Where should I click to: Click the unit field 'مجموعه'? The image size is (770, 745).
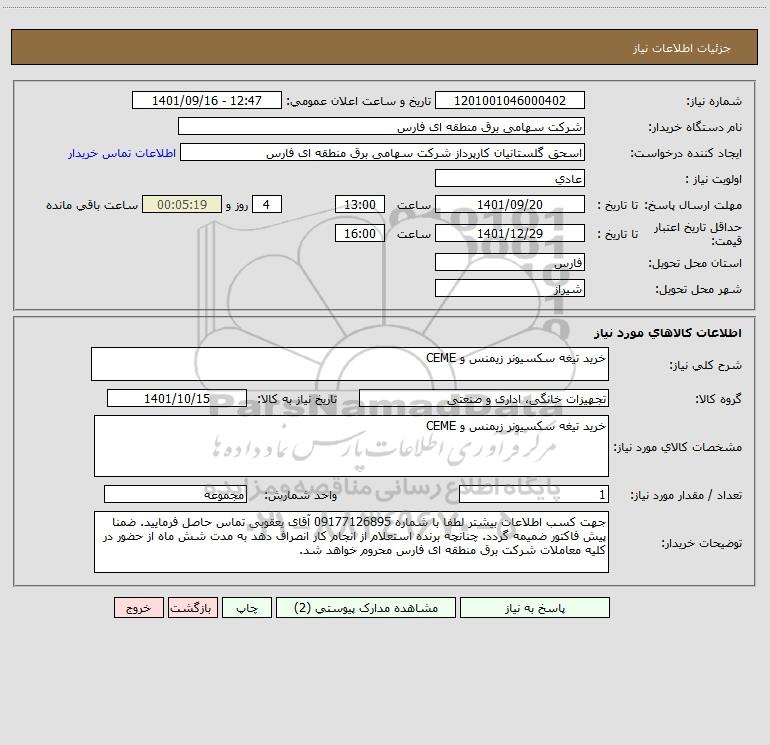175,495
